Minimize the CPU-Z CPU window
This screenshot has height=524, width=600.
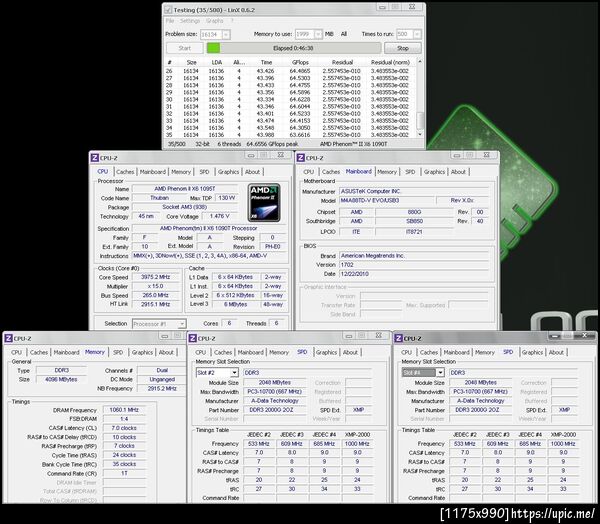tap(251, 155)
